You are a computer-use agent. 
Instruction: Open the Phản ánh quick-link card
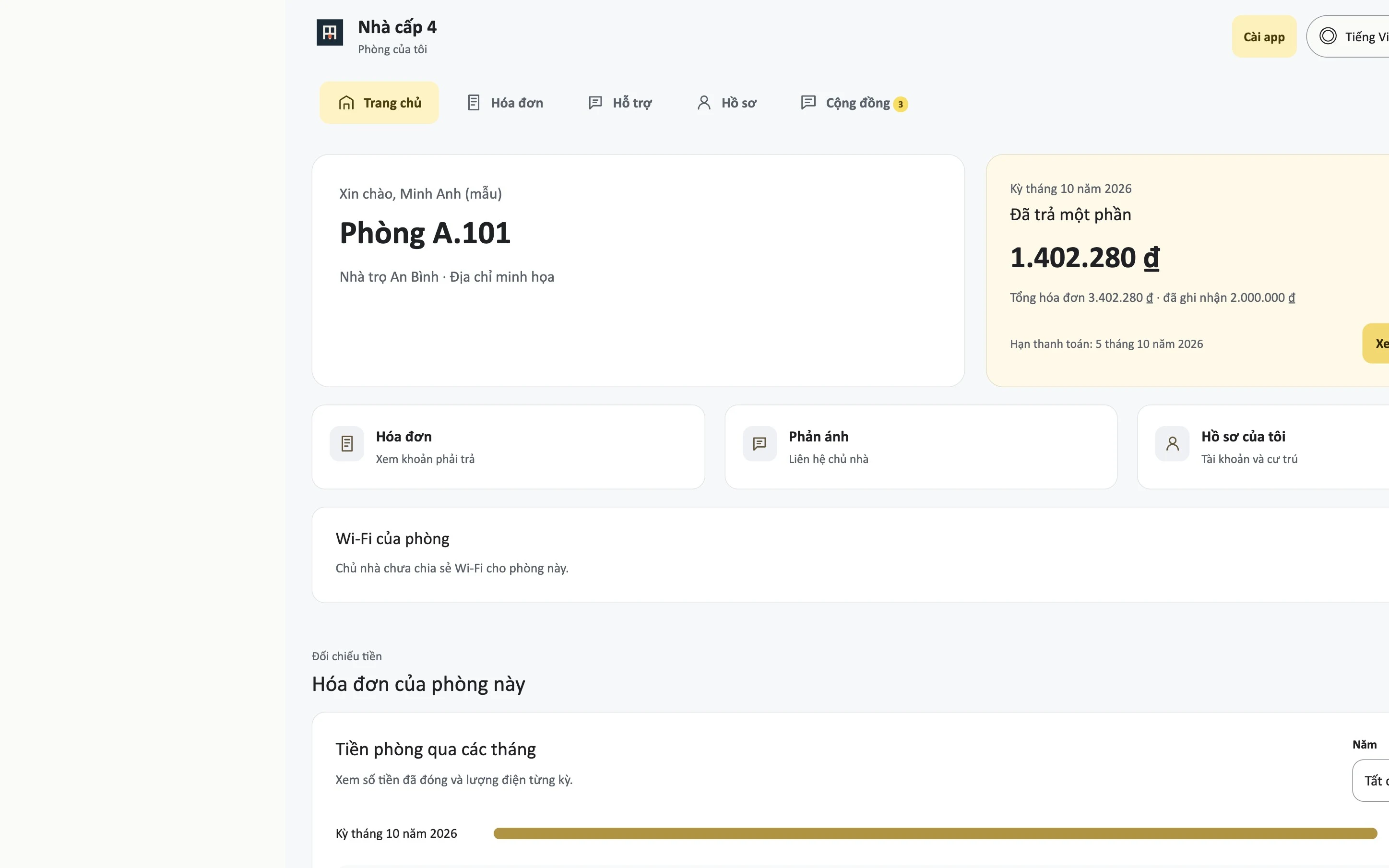921,447
